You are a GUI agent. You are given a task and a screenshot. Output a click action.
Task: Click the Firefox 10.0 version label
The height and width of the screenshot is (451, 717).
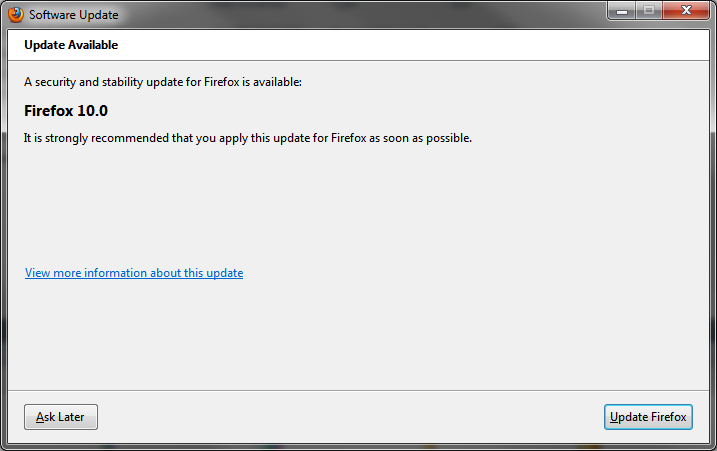tap(65, 110)
